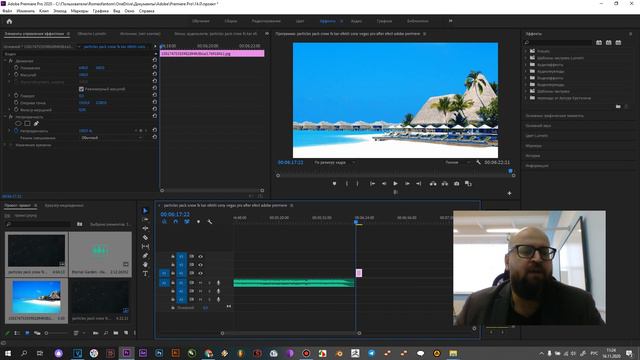The width and height of the screenshot is (640, 360).
Task: Open the Файл menu
Action: 7,11
